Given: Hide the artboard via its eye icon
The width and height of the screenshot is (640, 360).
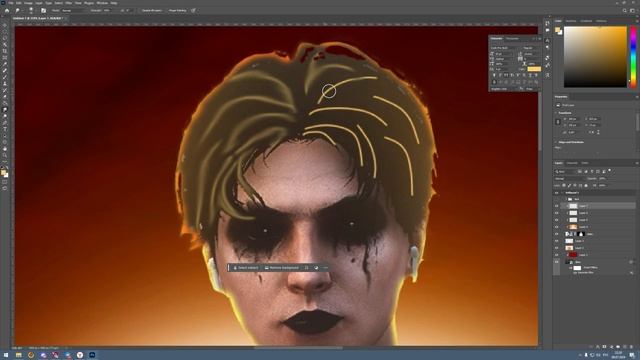Looking at the screenshot, I should pyautogui.click(x=556, y=193).
